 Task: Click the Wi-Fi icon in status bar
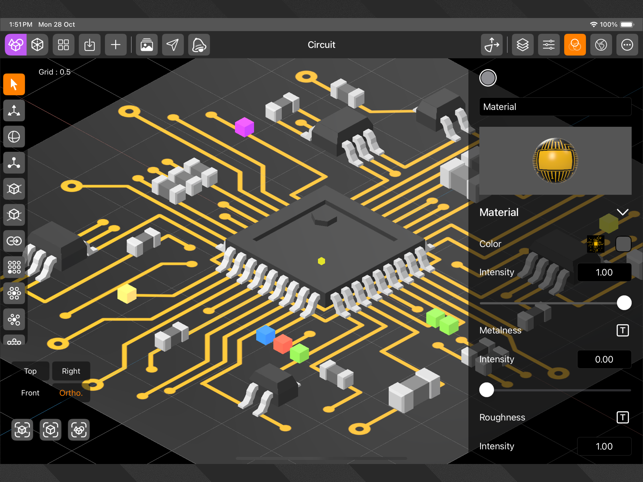tap(593, 25)
